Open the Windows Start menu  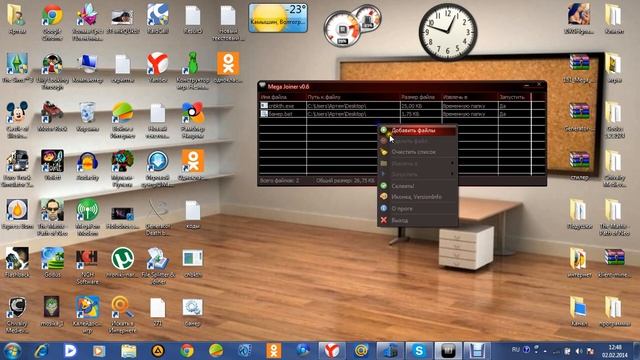(x=12, y=351)
